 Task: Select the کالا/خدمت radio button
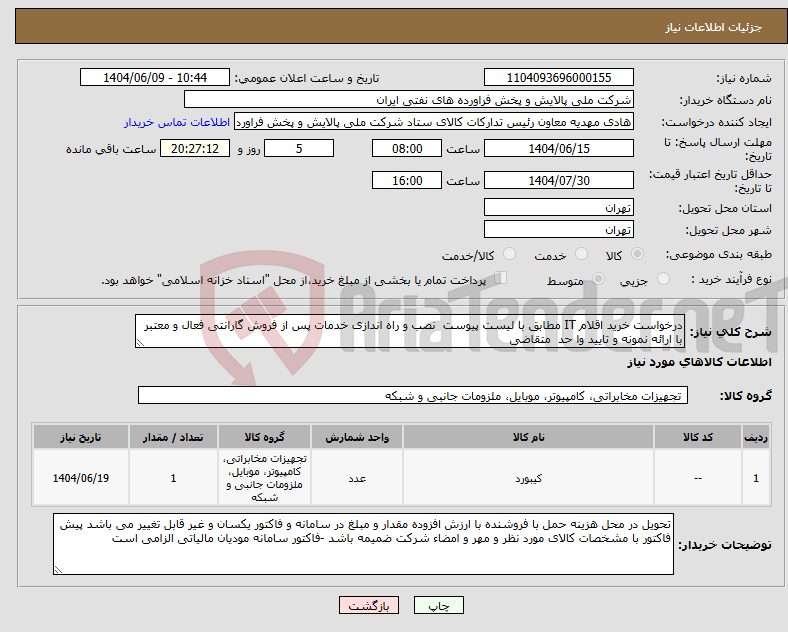[509, 254]
